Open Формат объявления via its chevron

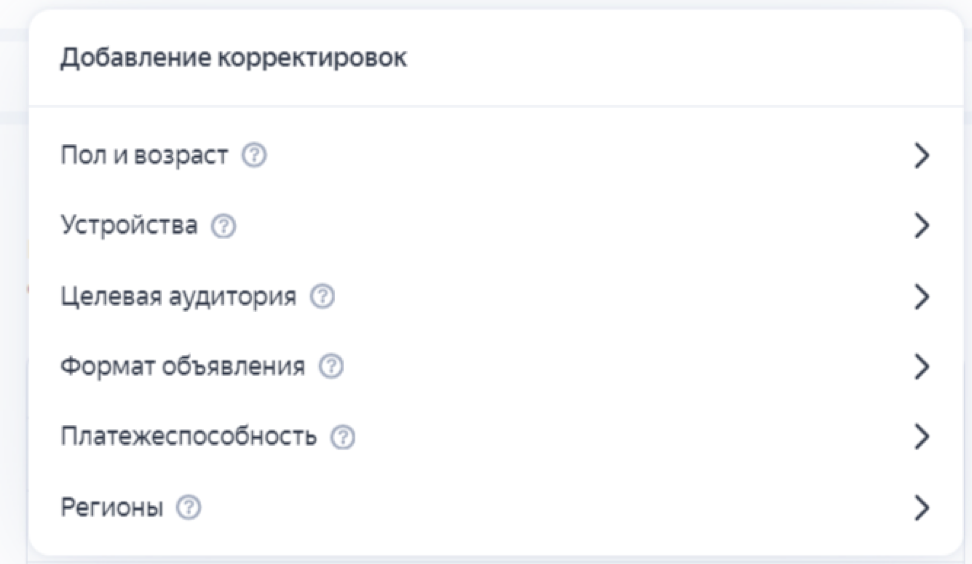922,367
